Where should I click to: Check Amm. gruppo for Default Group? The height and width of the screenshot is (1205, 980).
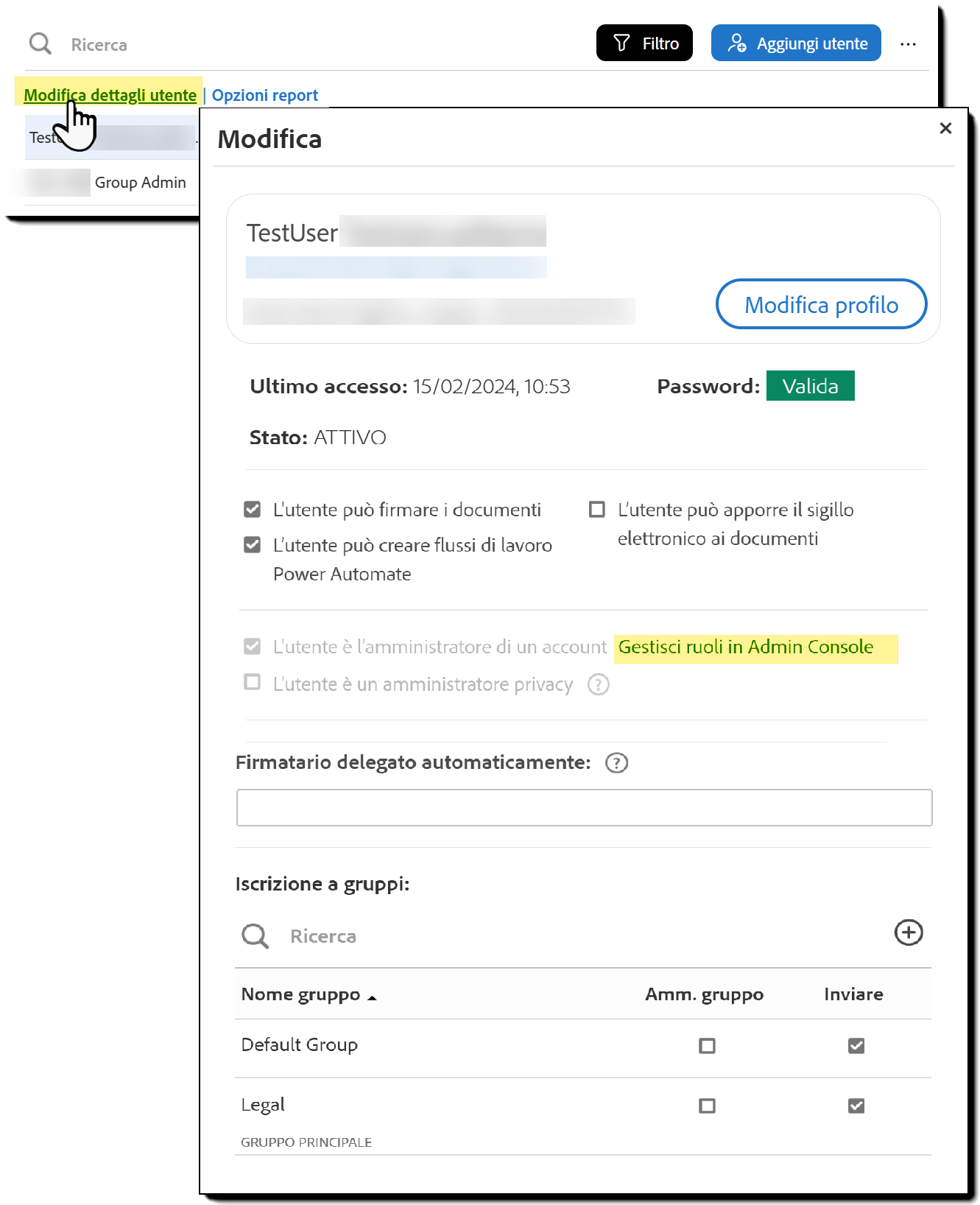pyautogui.click(x=707, y=1046)
